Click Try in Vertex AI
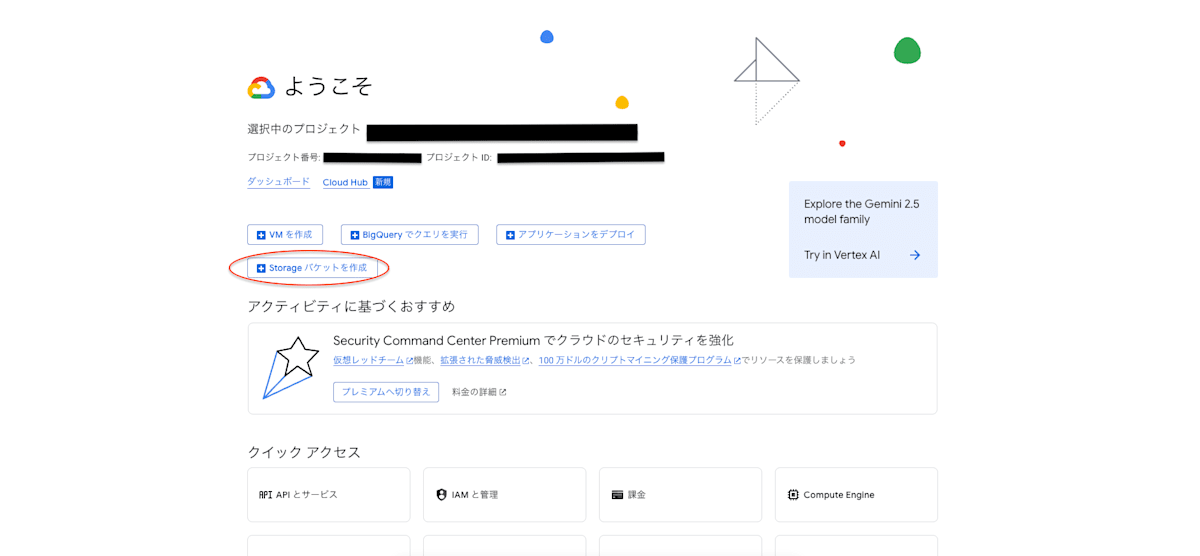The image size is (1200, 556). (842, 255)
